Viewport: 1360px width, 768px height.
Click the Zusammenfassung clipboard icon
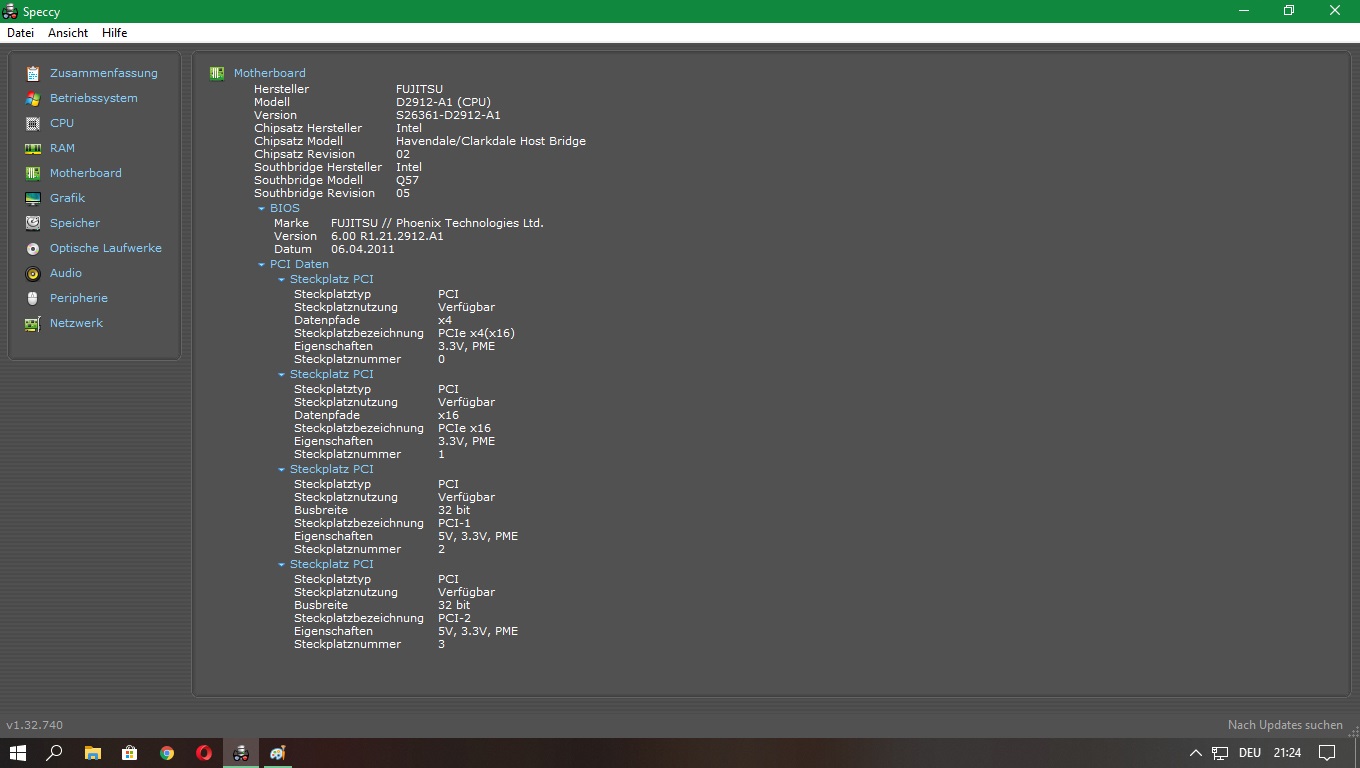(33, 73)
